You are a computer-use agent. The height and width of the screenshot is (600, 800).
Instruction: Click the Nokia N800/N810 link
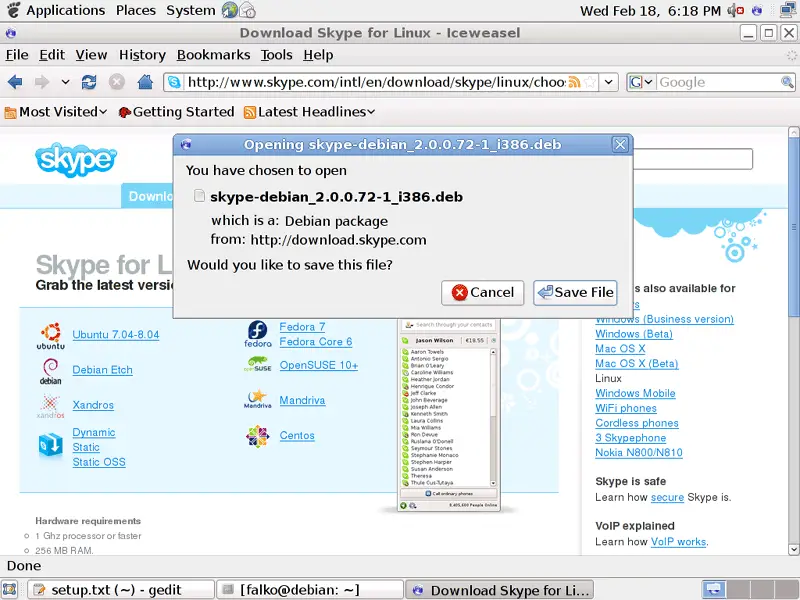639,453
